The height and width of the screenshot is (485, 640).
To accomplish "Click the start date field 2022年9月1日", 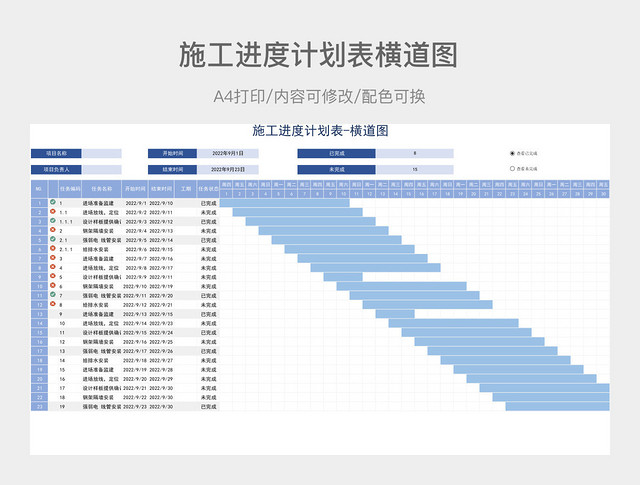I will [228, 154].
